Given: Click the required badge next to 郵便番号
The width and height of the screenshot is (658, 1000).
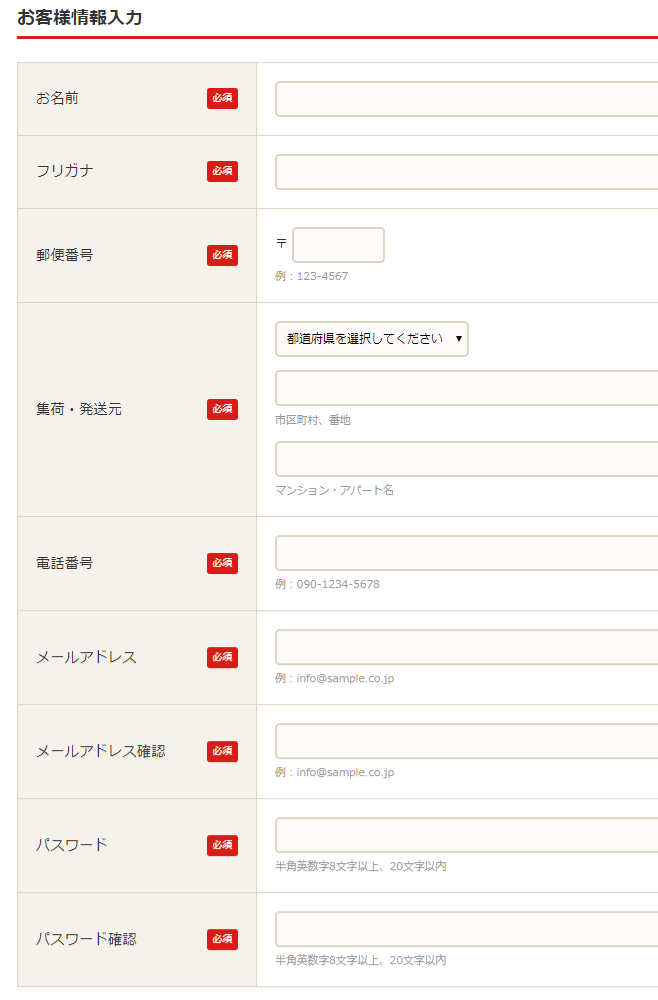Looking at the screenshot, I should pos(222,255).
